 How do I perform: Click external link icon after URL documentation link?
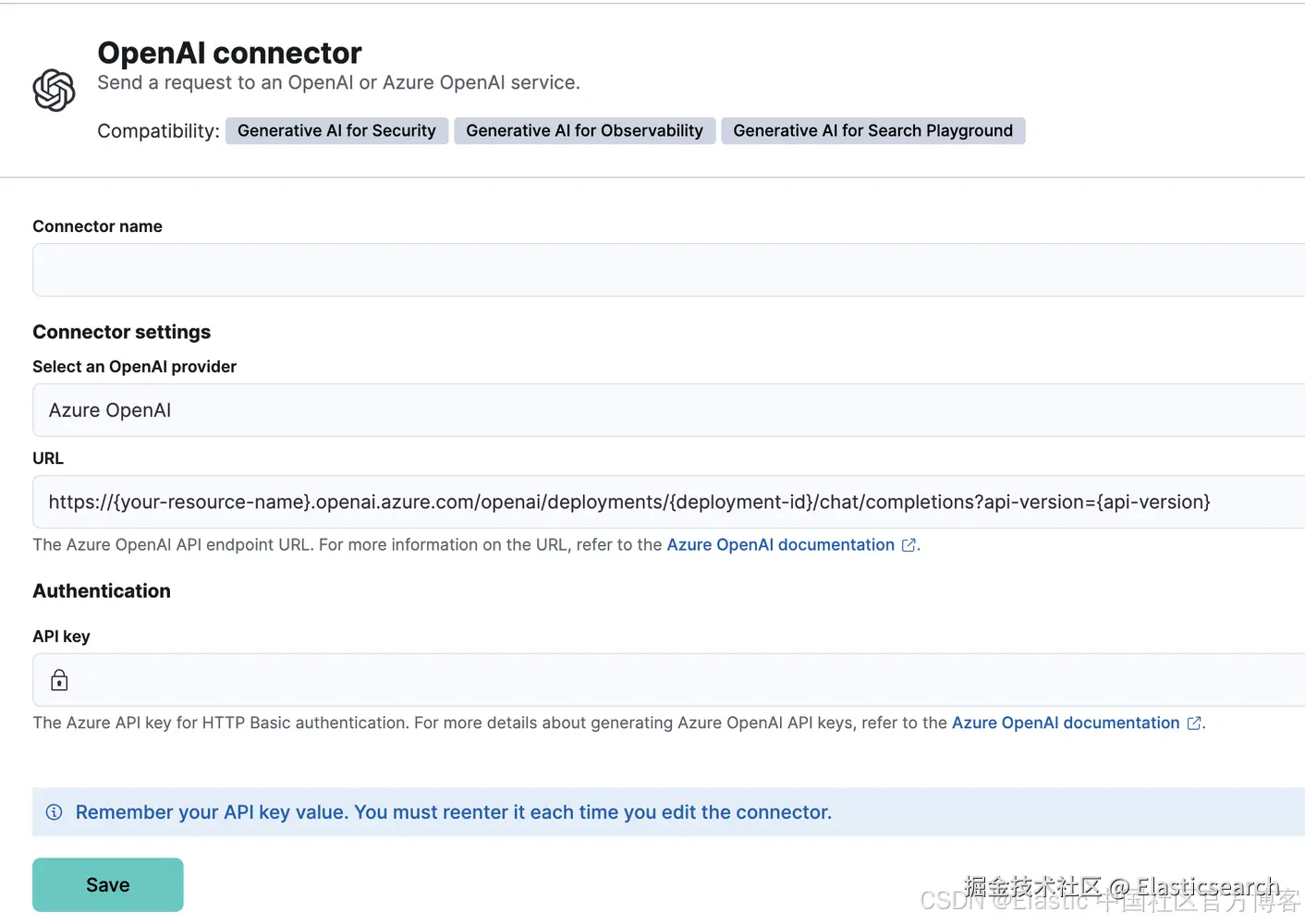click(x=909, y=545)
